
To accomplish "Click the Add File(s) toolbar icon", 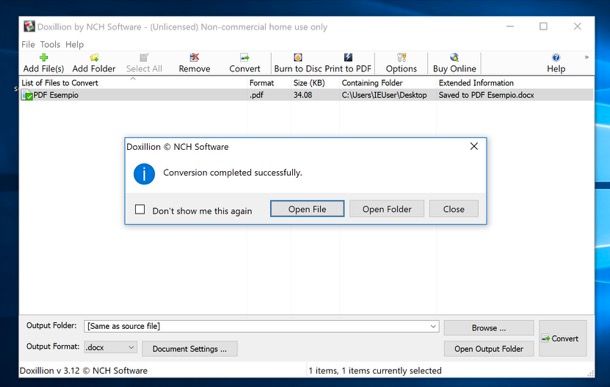I will pyautogui.click(x=44, y=58).
